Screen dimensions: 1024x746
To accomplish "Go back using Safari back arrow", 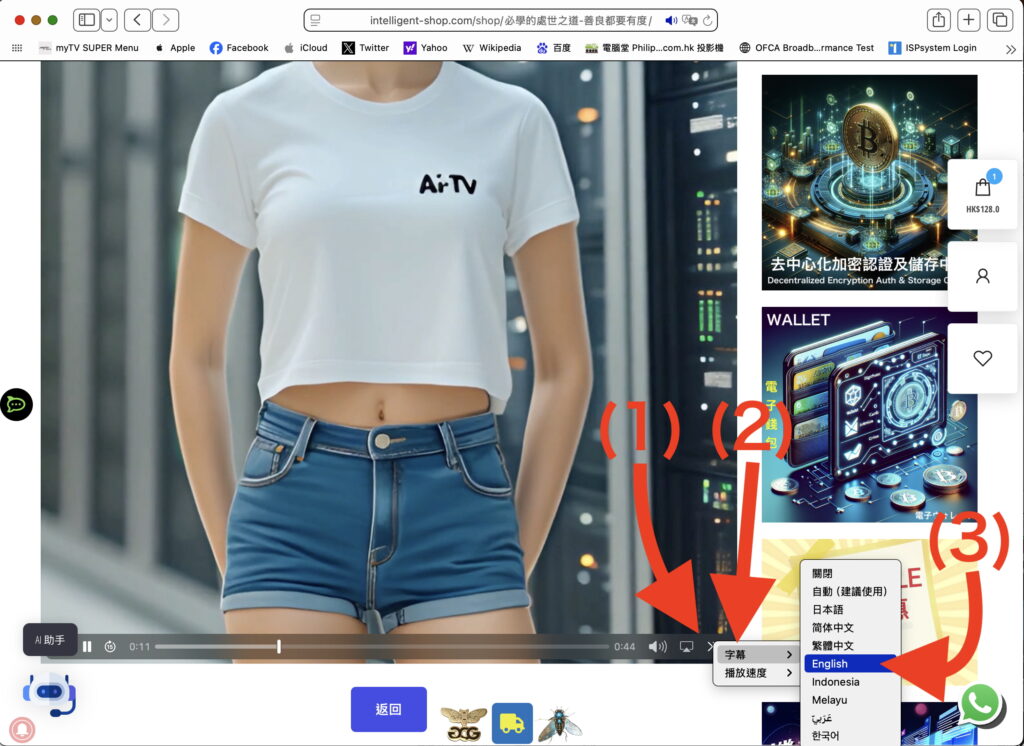I will [x=137, y=20].
